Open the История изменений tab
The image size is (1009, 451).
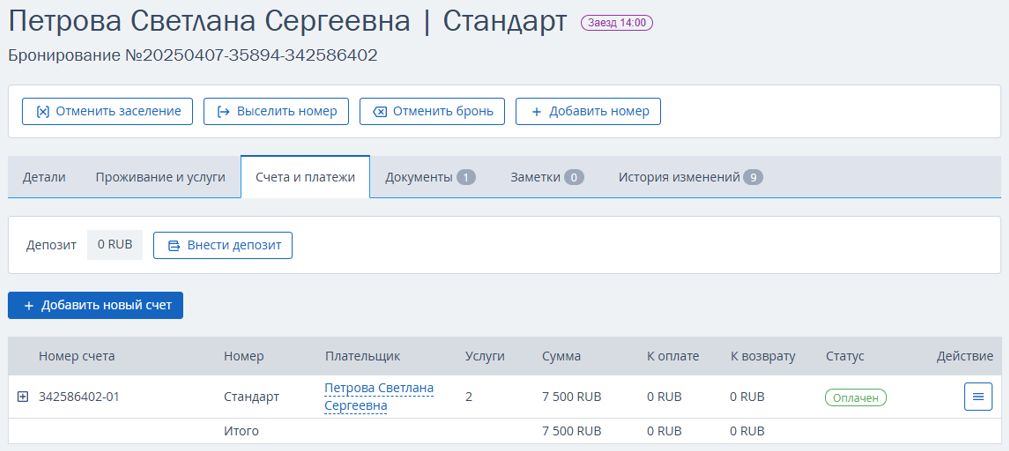(x=690, y=177)
